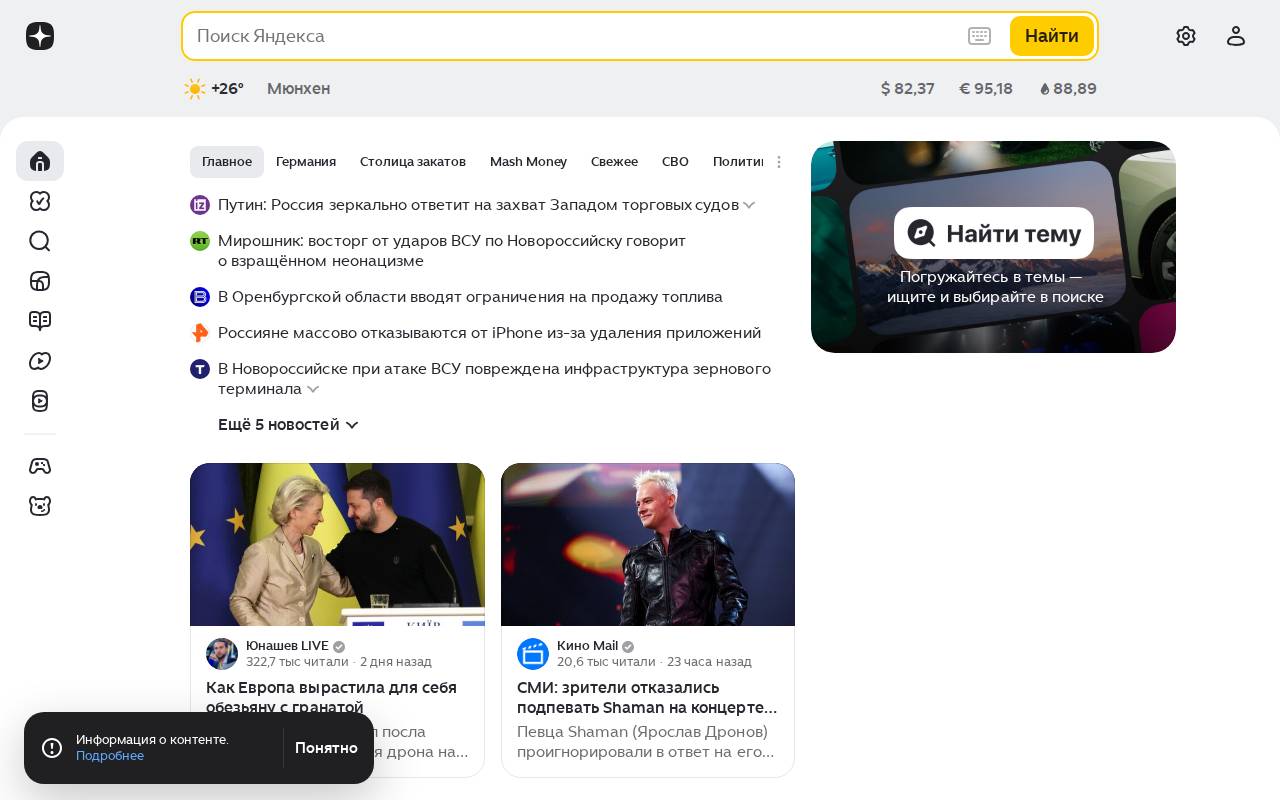Switch to the Политика tab

[x=738, y=162]
